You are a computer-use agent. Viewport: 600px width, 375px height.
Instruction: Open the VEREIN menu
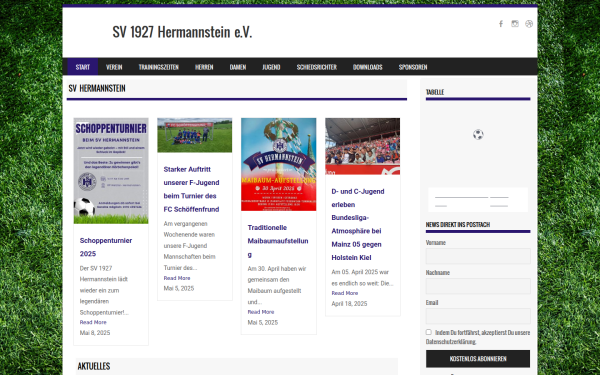(114, 67)
